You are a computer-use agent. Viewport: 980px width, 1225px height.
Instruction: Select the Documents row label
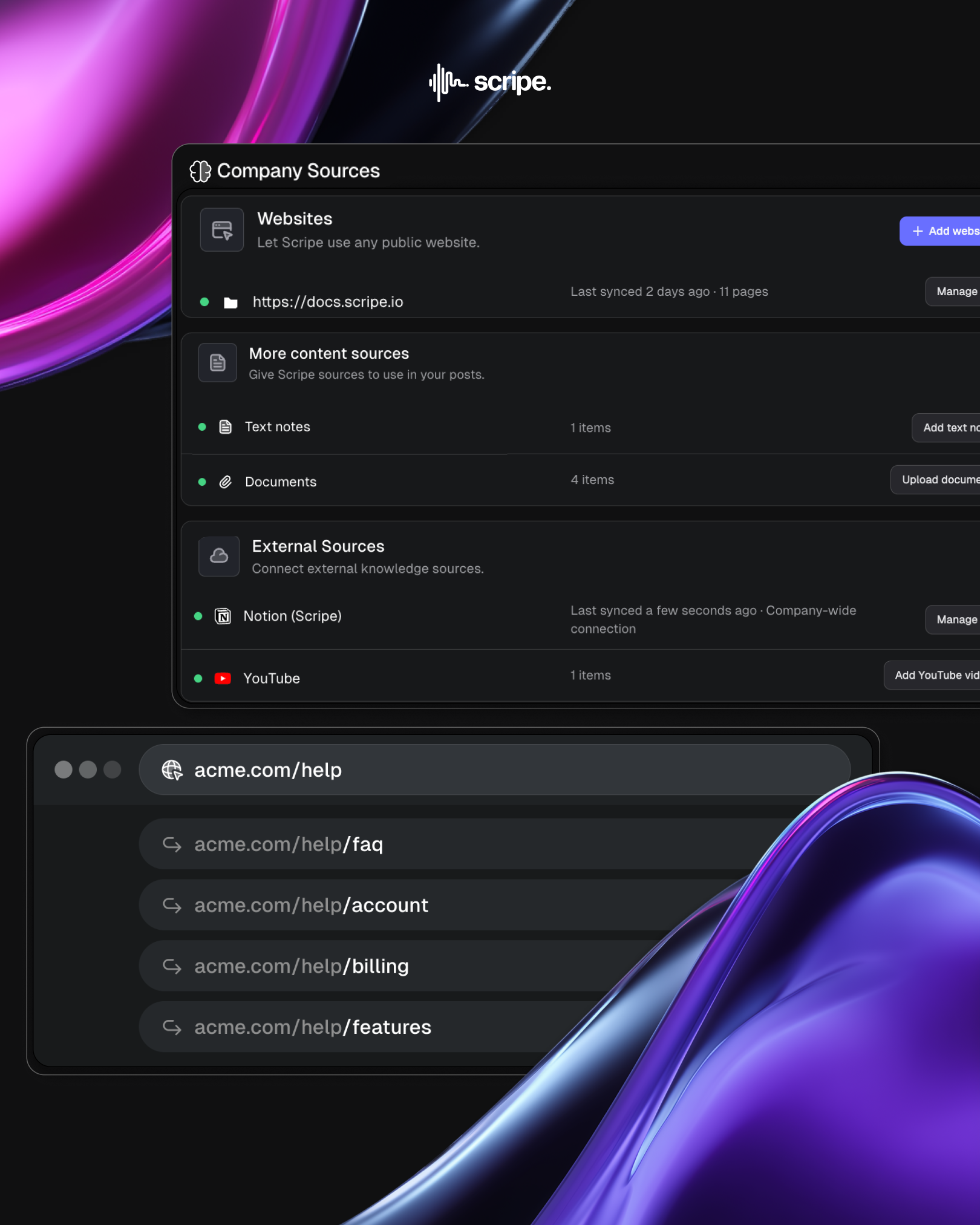281,482
